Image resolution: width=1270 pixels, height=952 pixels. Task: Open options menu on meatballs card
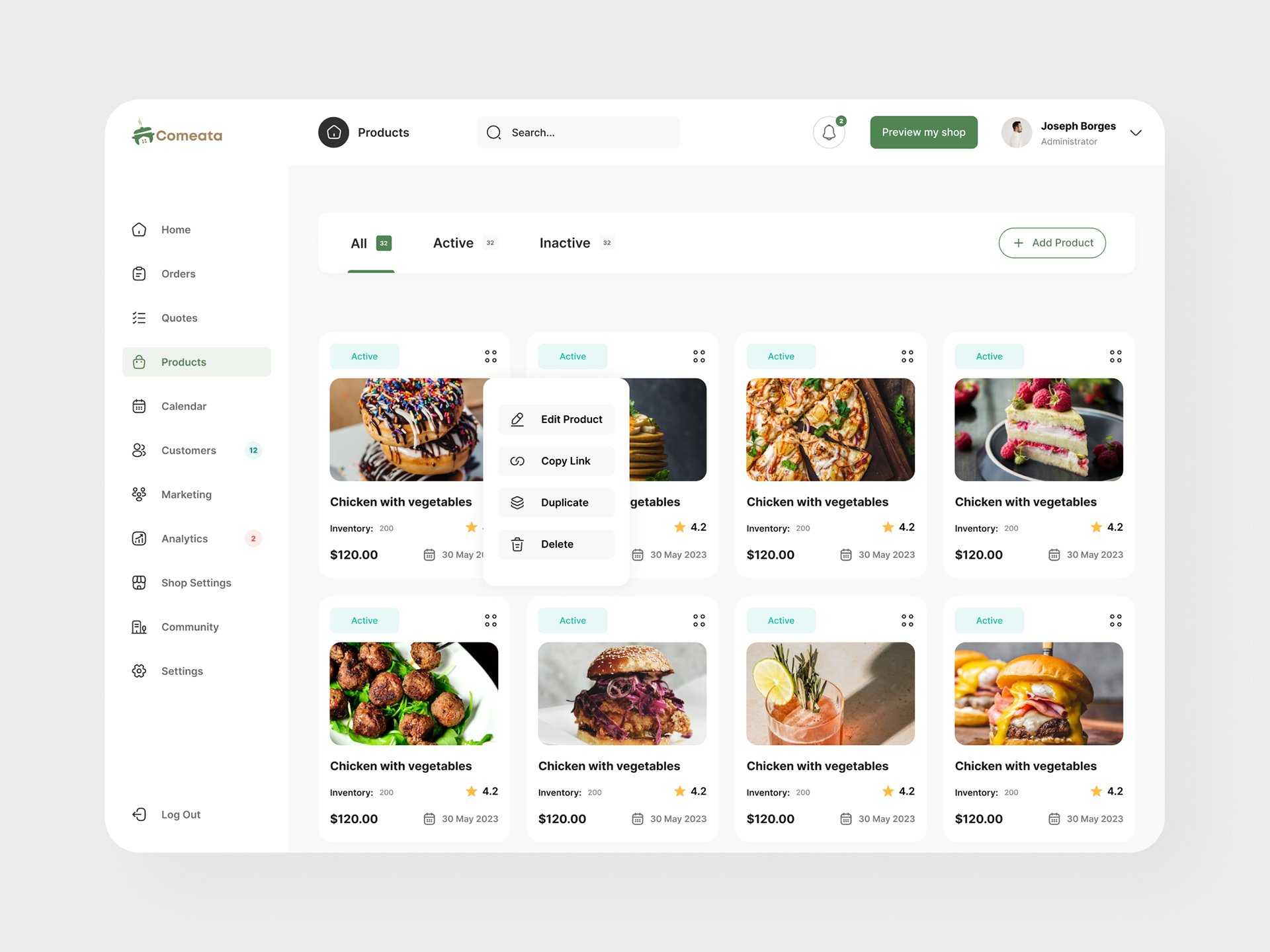pos(490,621)
